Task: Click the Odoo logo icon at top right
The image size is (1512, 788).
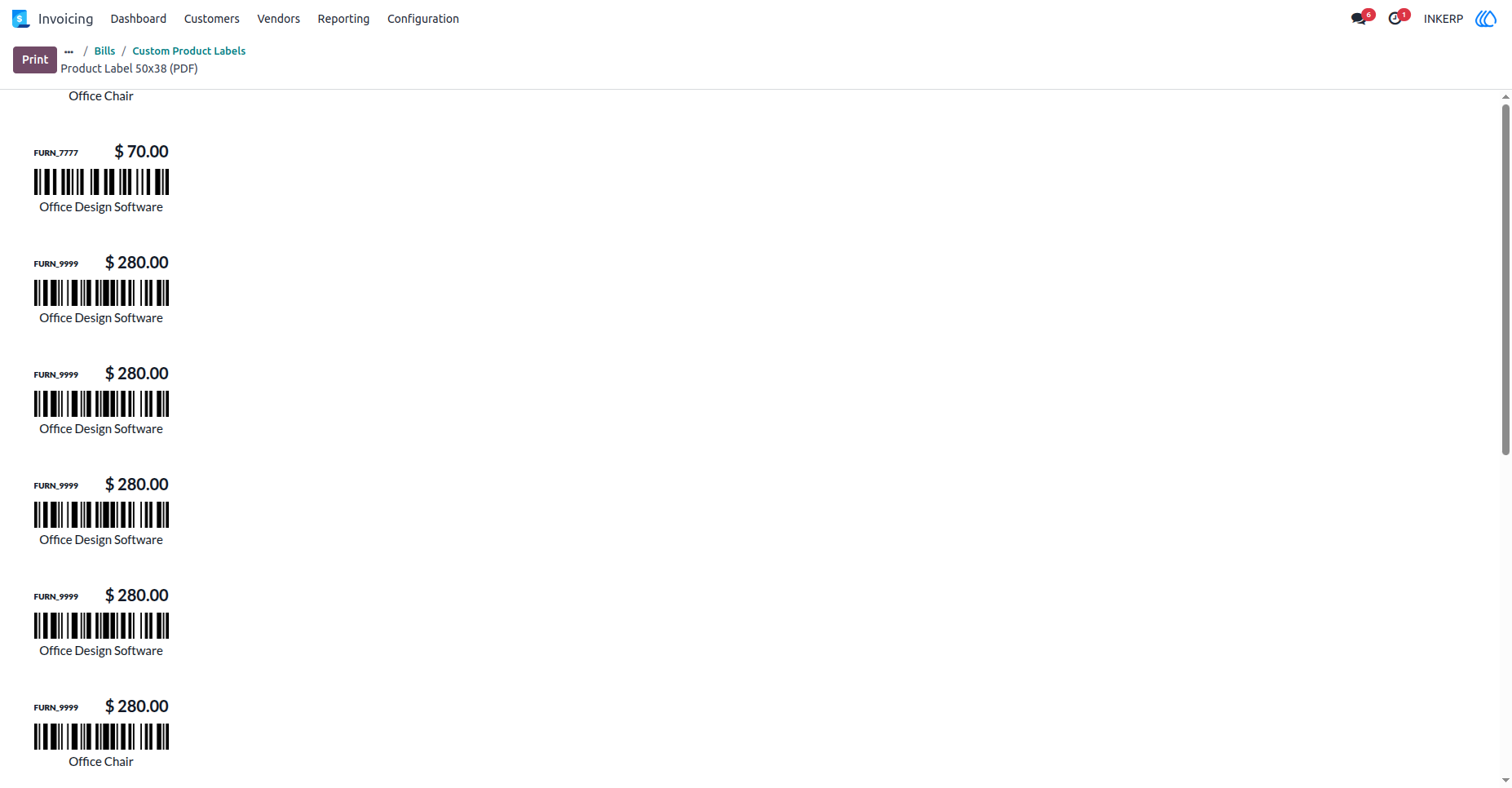Action: (x=1486, y=19)
